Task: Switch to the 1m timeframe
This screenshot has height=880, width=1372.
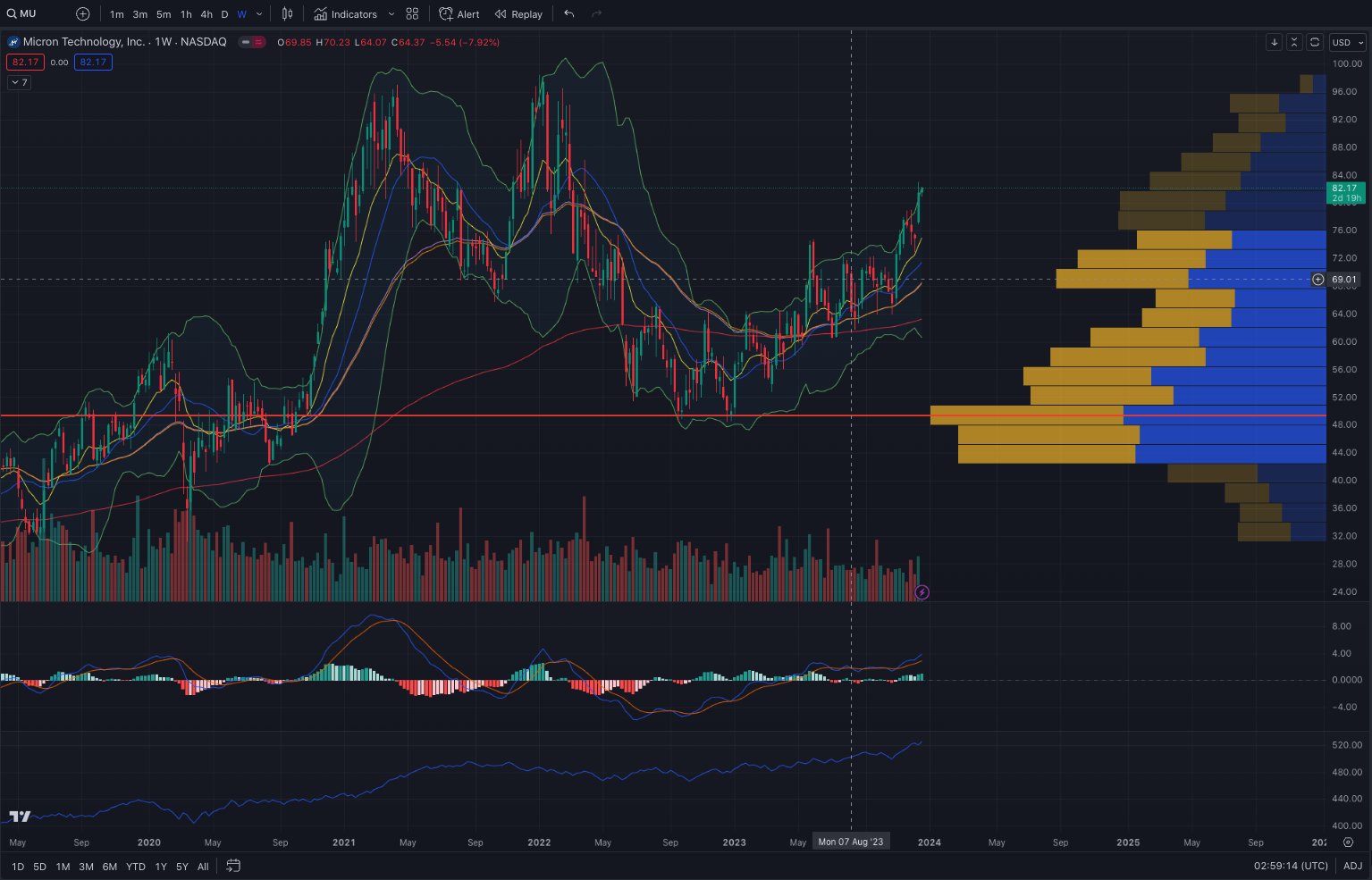Action: tap(117, 14)
